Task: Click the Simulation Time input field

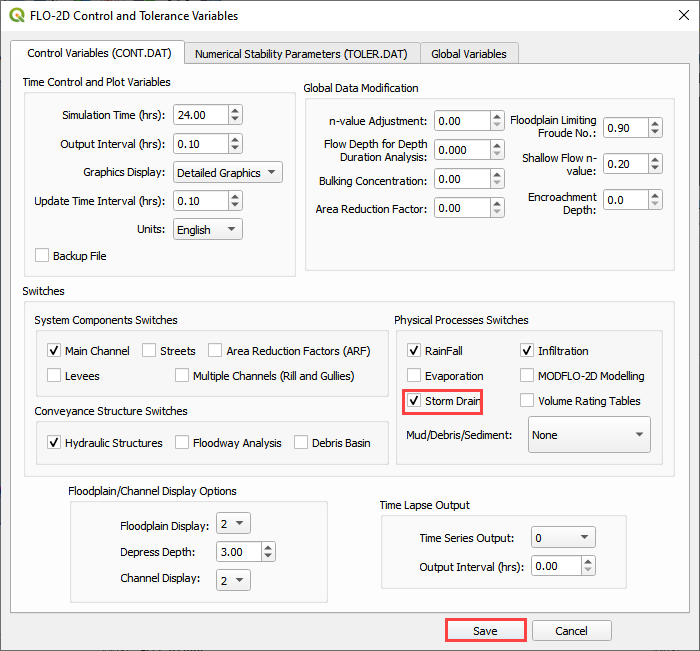Action: tap(200, 115)
